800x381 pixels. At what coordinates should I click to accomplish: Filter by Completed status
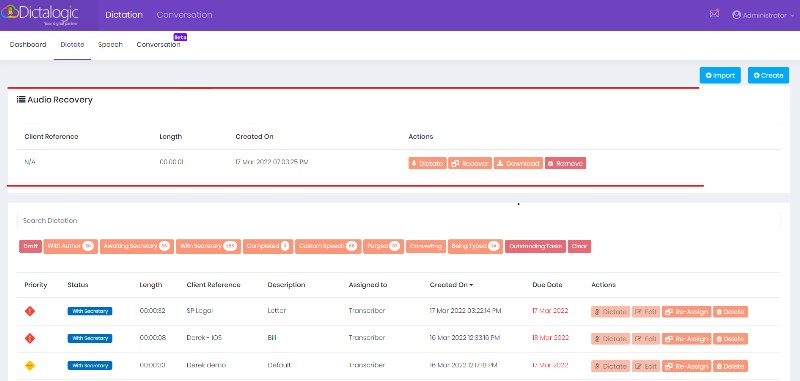268,246
